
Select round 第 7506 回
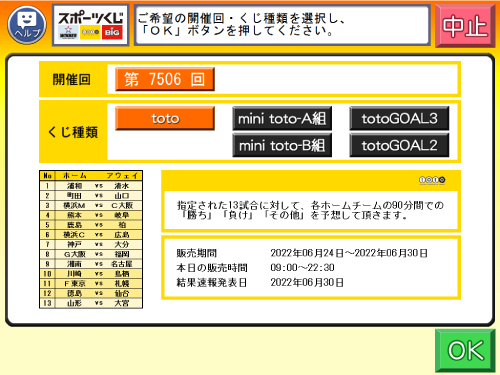click(165, 79)
